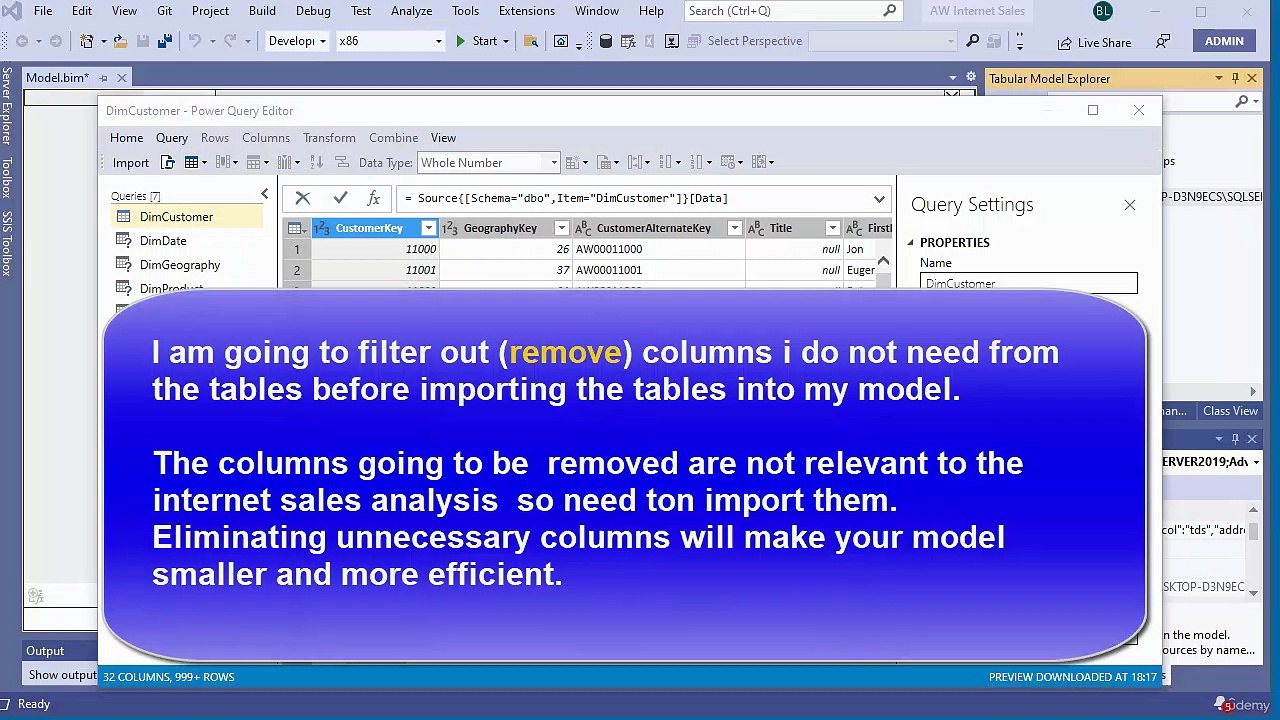This screenshot has height=720, width=1280.
Task: Click the ABC type icon of Title column
Action: tap(756, 228)
